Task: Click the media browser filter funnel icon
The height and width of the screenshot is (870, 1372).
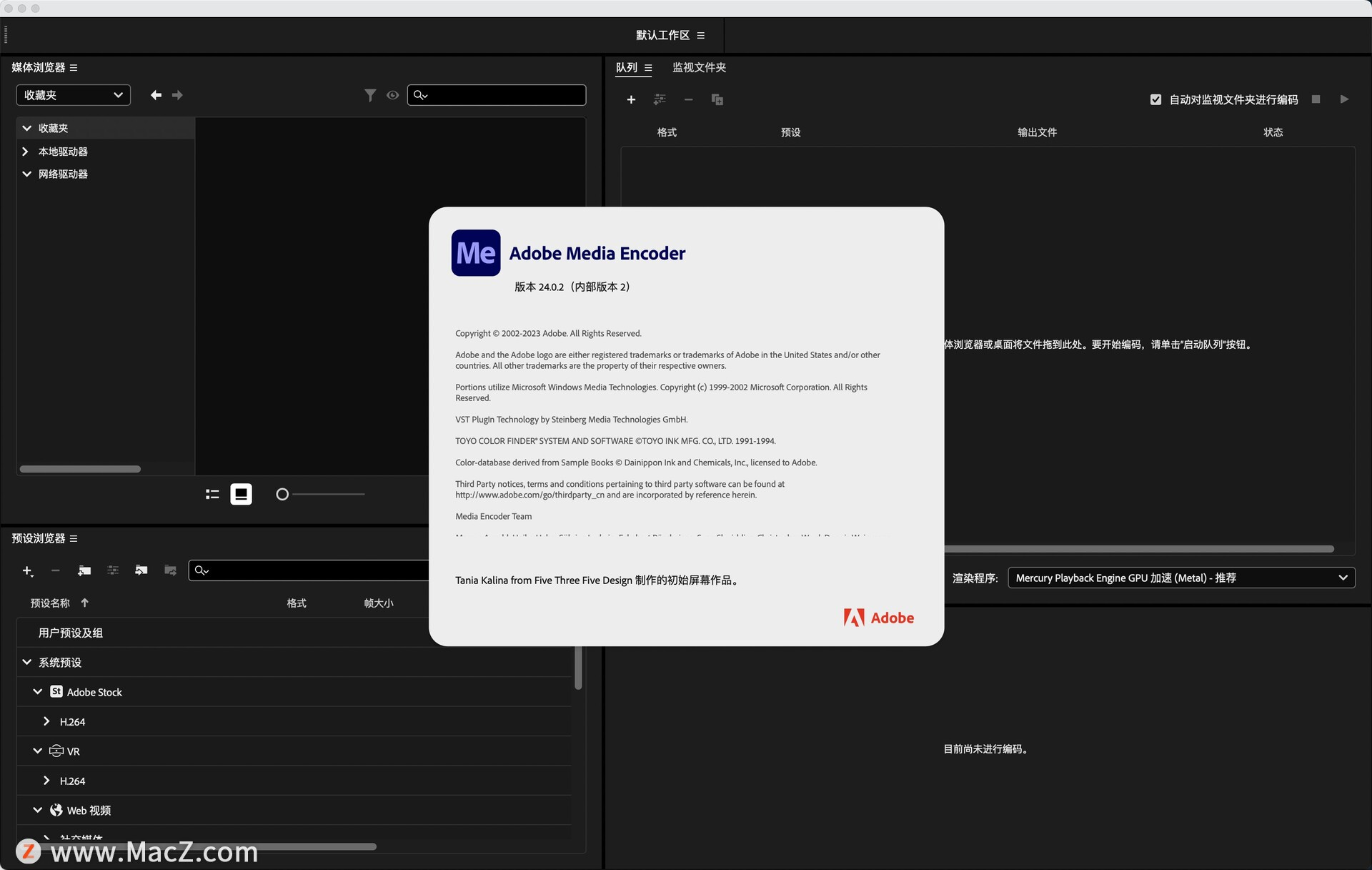Action: tap(370, 95)
